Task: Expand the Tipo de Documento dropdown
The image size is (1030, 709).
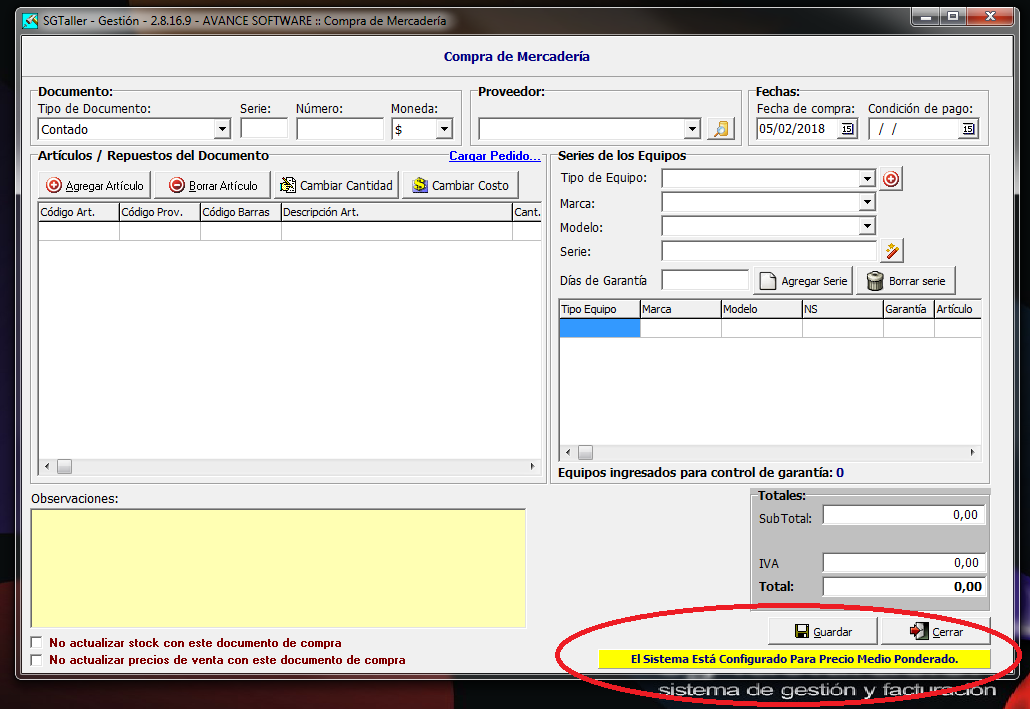Action: [221, 129]
